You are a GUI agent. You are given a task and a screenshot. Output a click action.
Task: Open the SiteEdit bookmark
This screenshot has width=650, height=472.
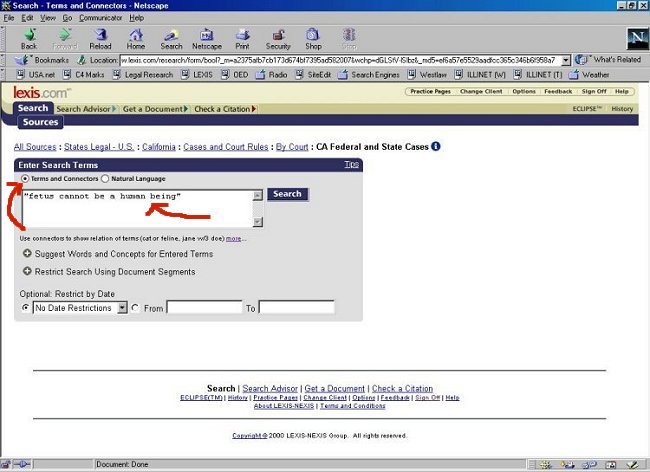tap(313, 75)
